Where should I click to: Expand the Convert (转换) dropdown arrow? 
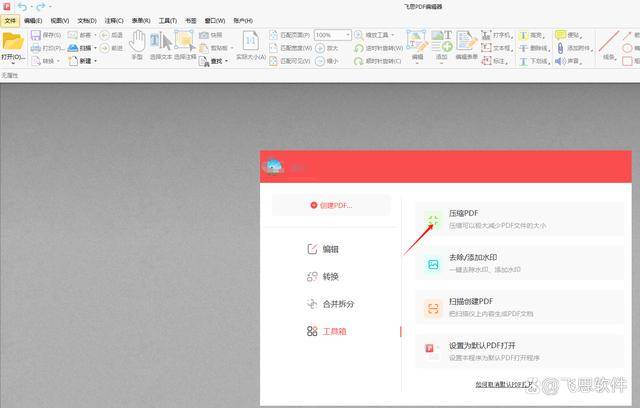[x=58, y=61]
